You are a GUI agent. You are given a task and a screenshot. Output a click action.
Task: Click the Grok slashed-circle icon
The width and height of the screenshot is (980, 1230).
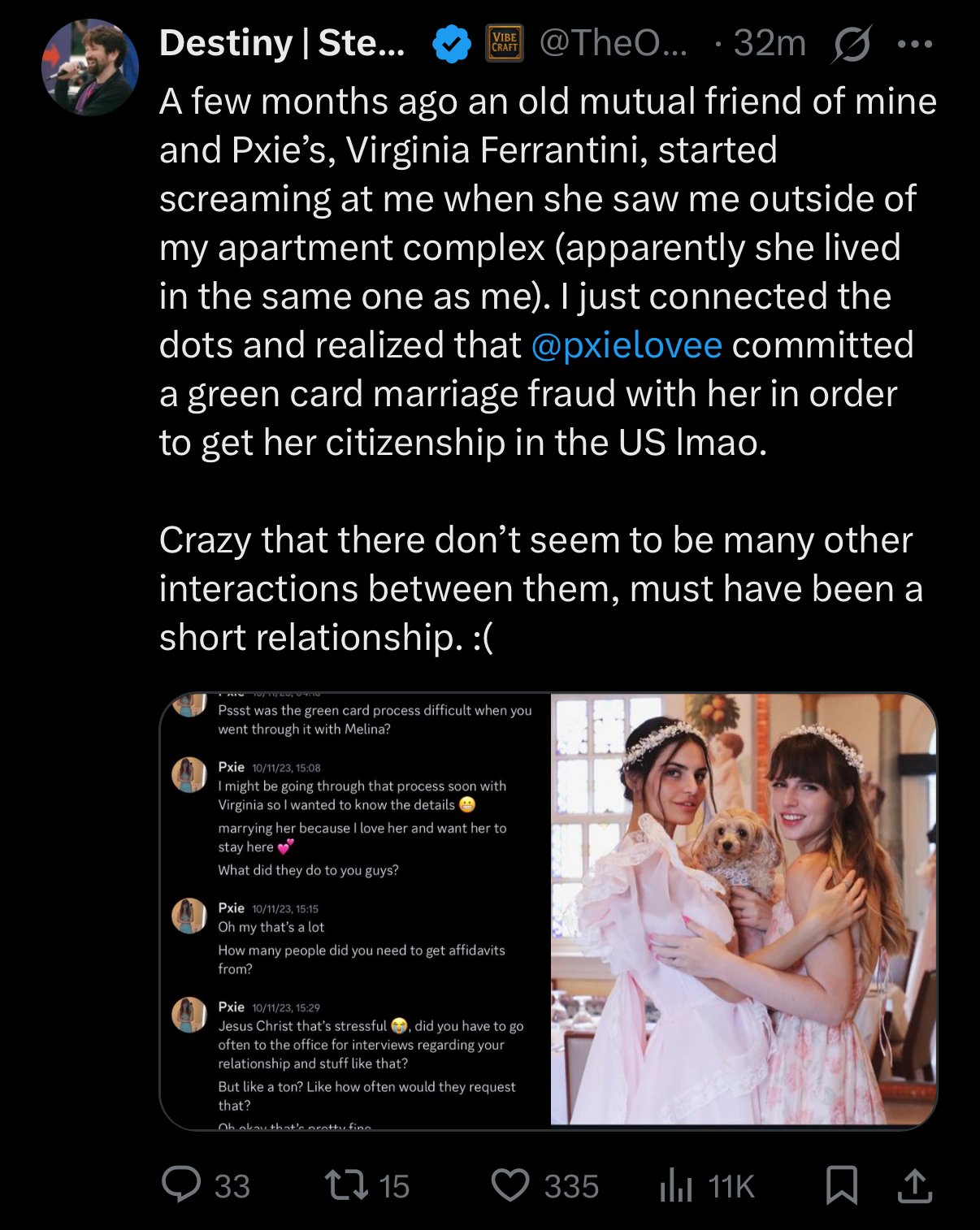851,44
